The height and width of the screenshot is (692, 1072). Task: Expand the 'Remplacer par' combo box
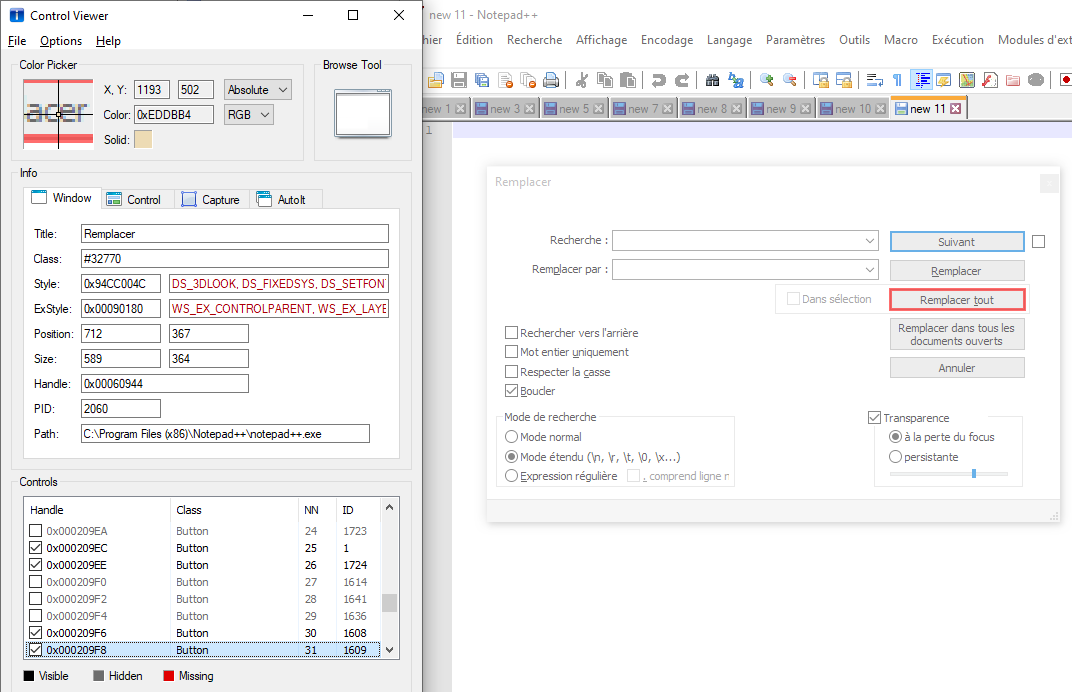pos(871,270)
